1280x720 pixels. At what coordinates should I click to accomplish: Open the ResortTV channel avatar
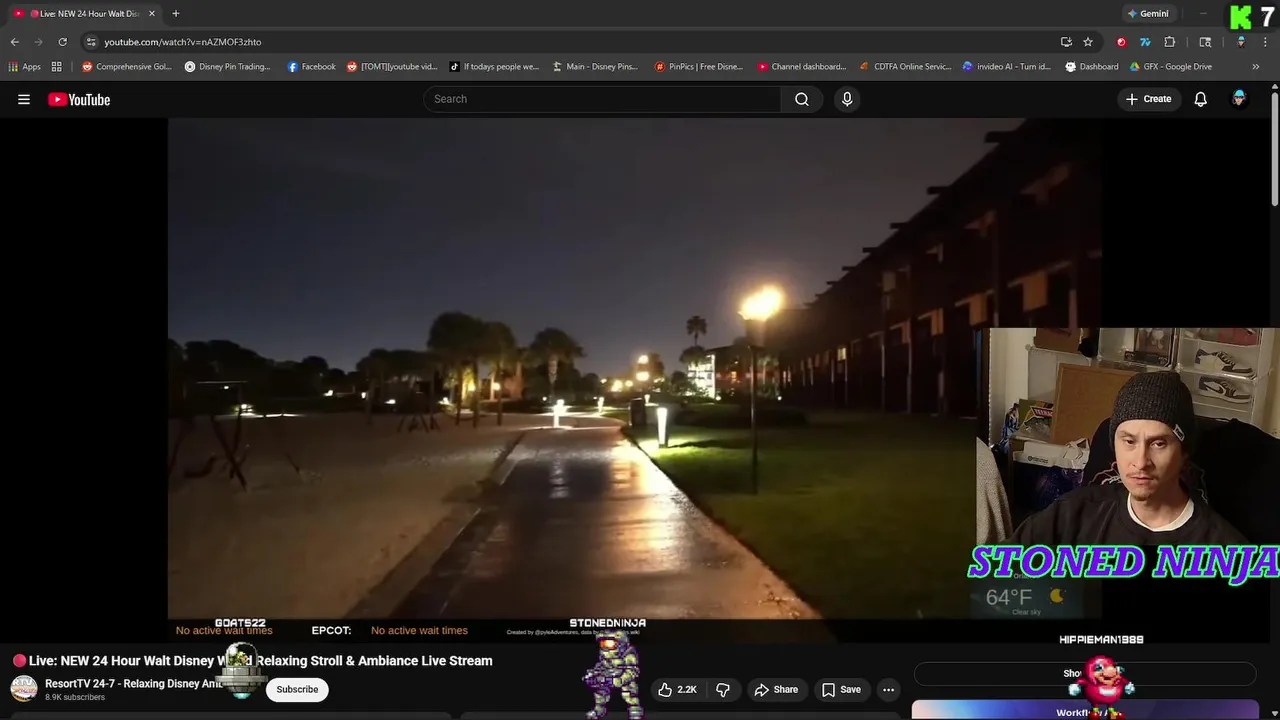pyautogui.click(x=24, y=689)
